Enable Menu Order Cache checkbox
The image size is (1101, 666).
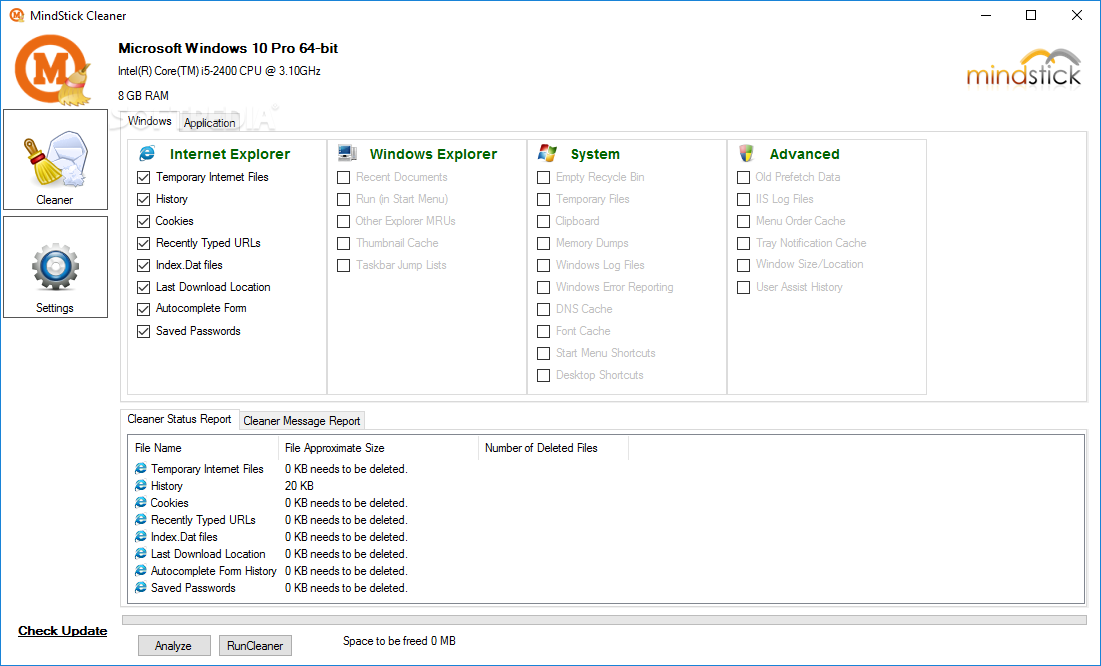(x=744, y=221)
